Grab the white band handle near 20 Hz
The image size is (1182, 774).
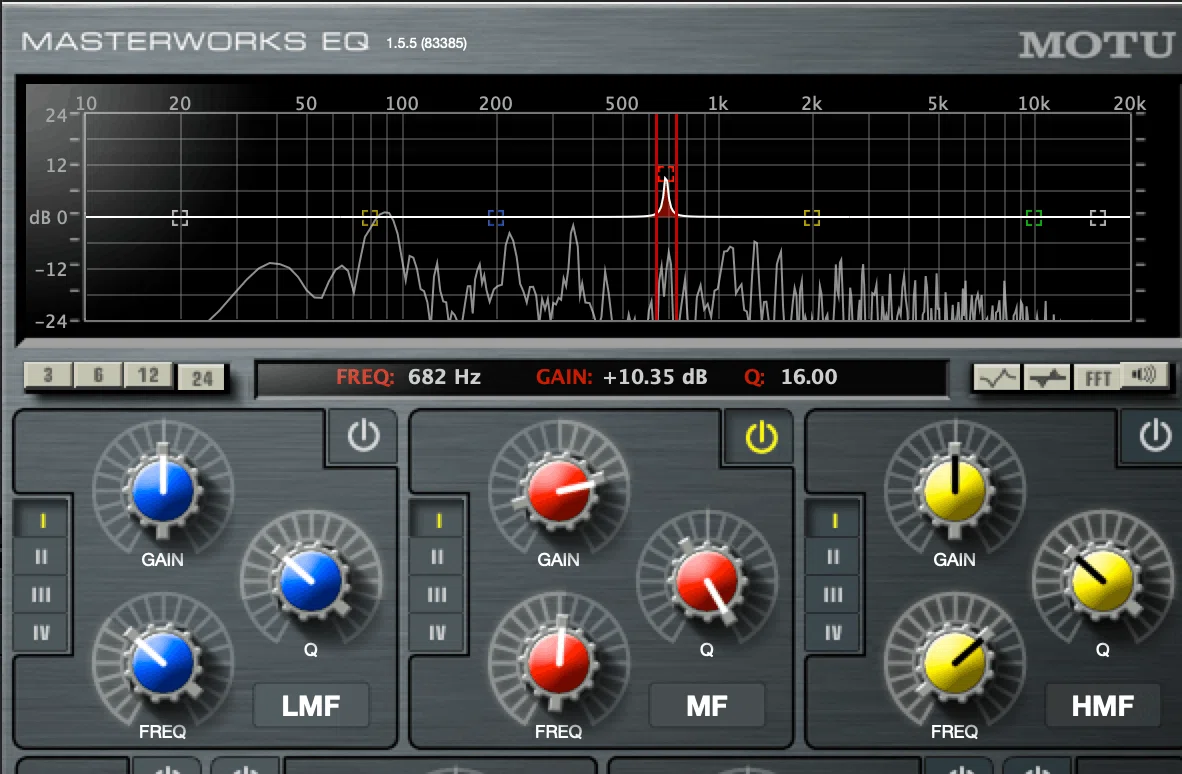[179, 218]
